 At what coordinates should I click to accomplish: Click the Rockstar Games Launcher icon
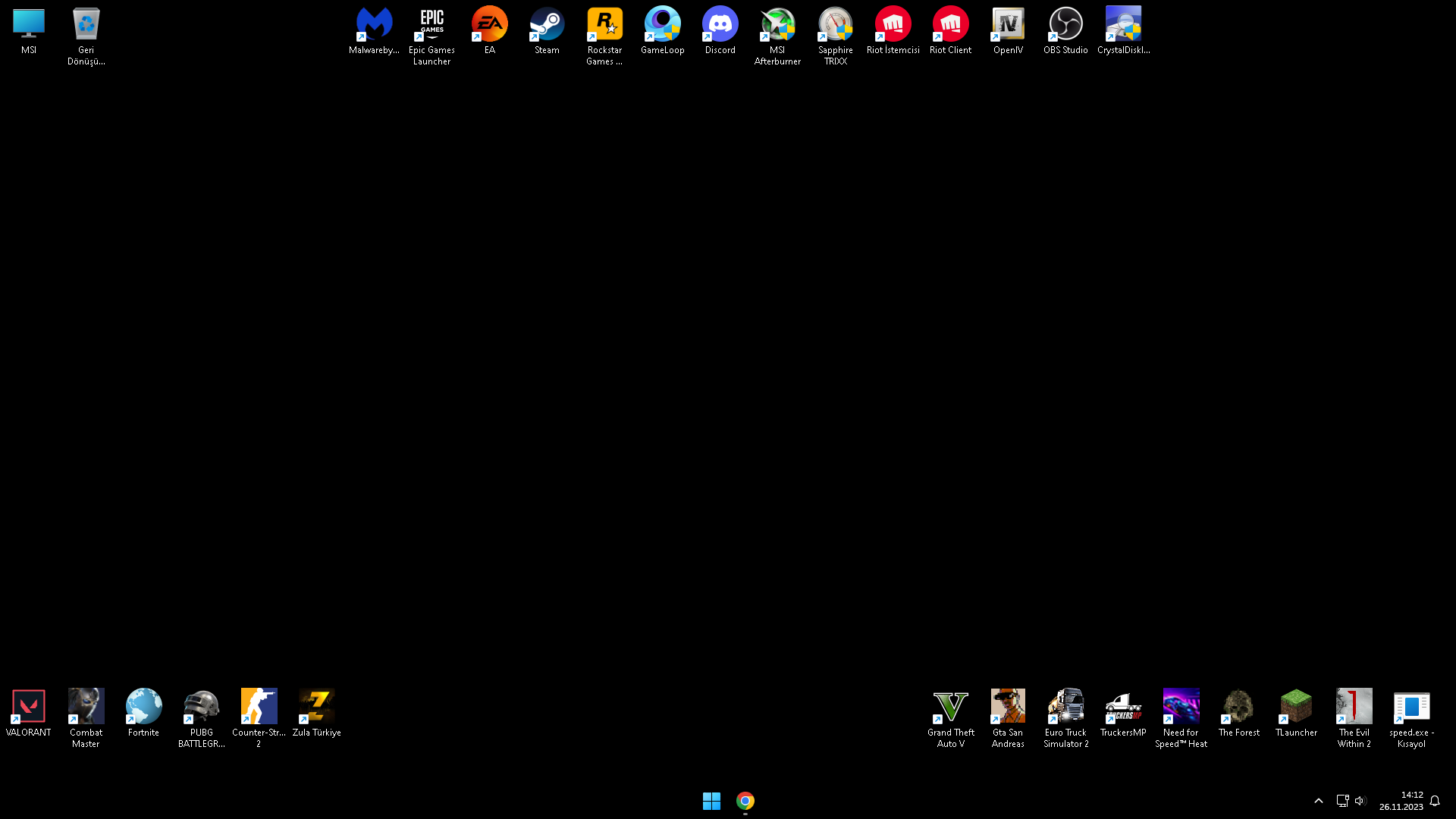click(604, 25)
